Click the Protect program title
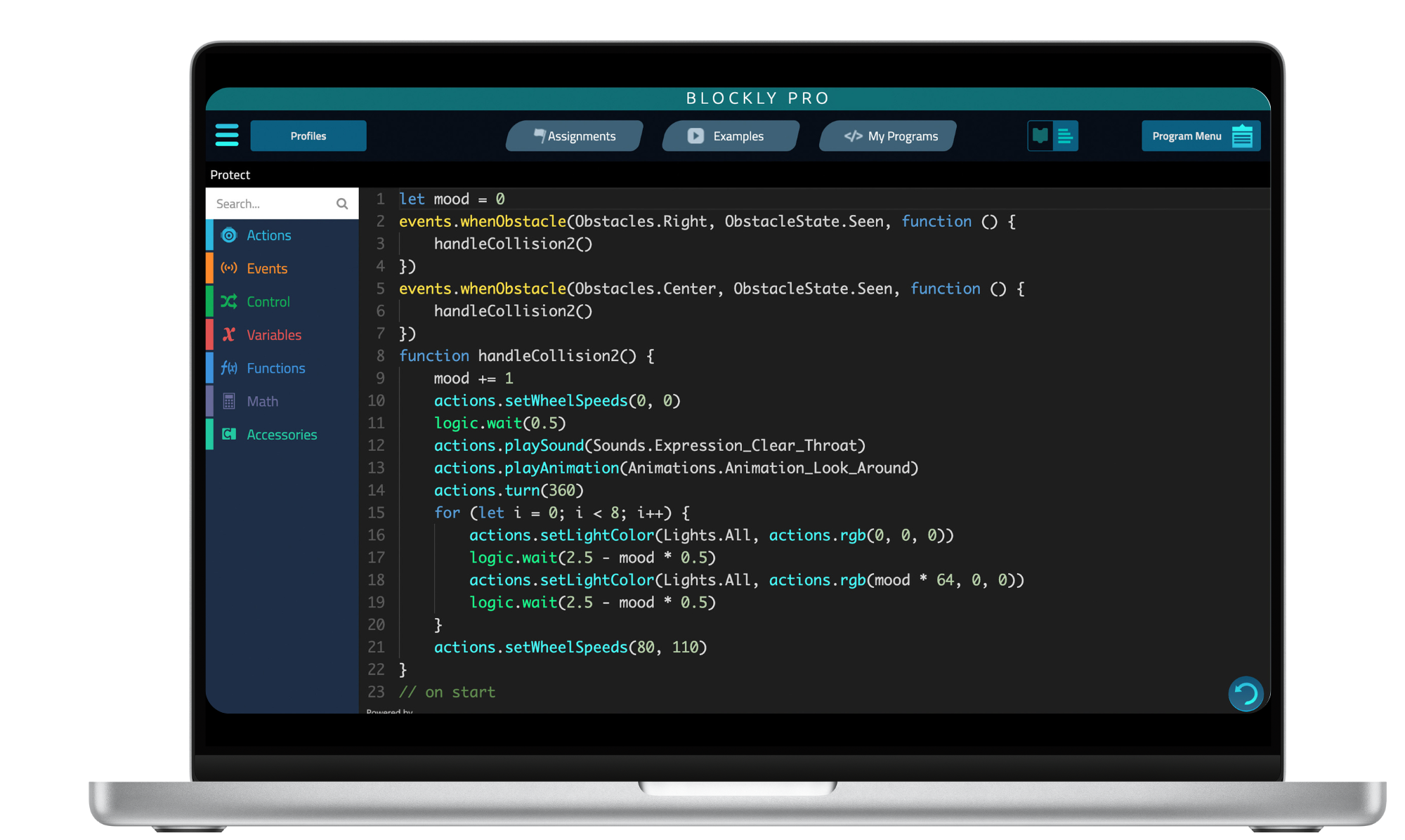The width and height of the screenshot is (1405, 840). pyautogui.click(x=230, y=175)
